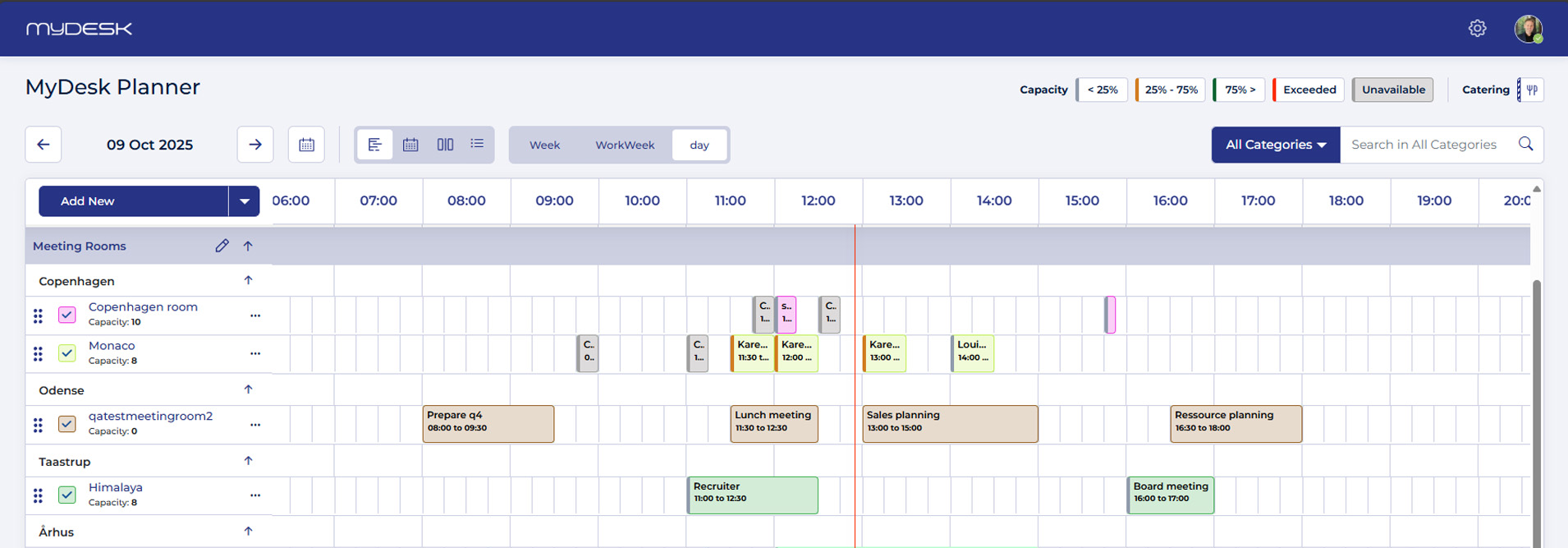The height and width of the screenshot is (548, 1568).
Task: Click the 12:00 time column header
Action: pyautogui.click(x=818, y=200)
